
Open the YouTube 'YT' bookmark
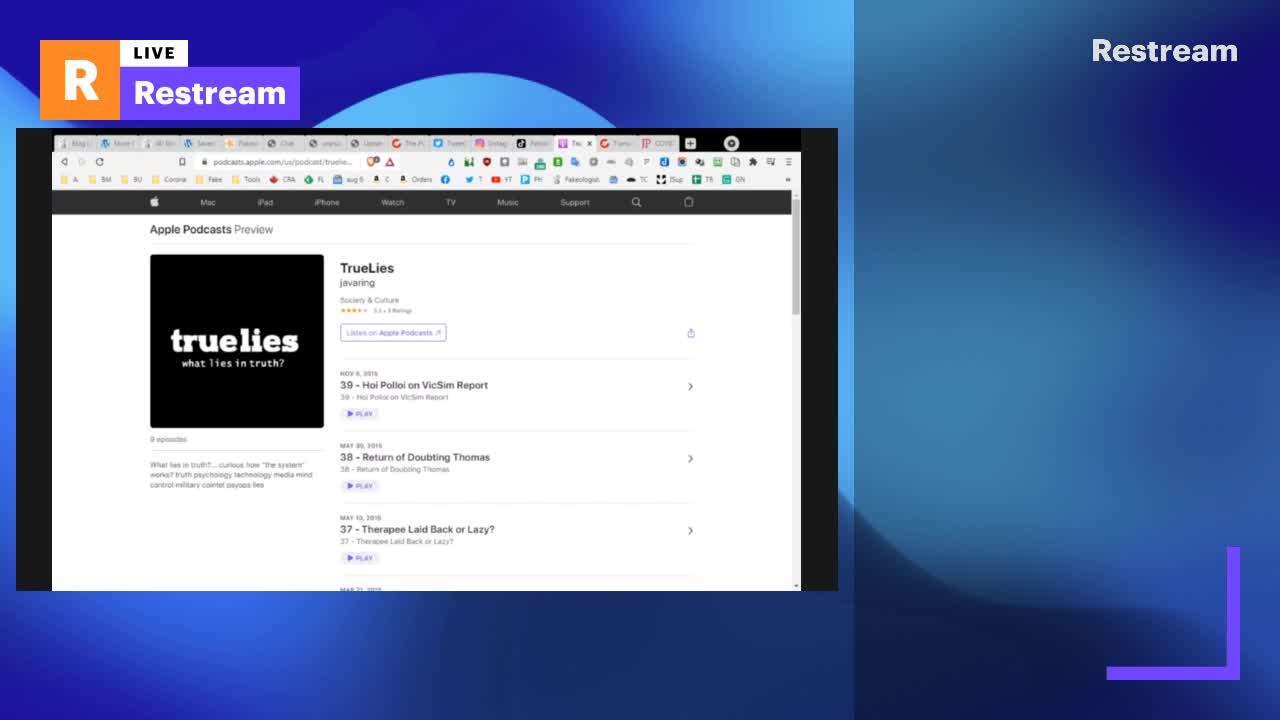point(502,180)
